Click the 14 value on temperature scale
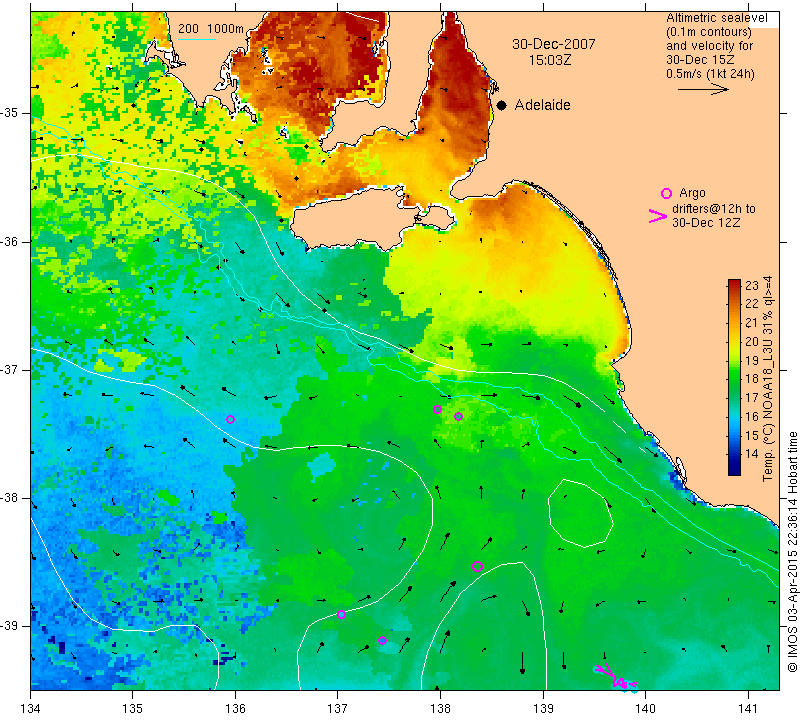 coord(752,453)
